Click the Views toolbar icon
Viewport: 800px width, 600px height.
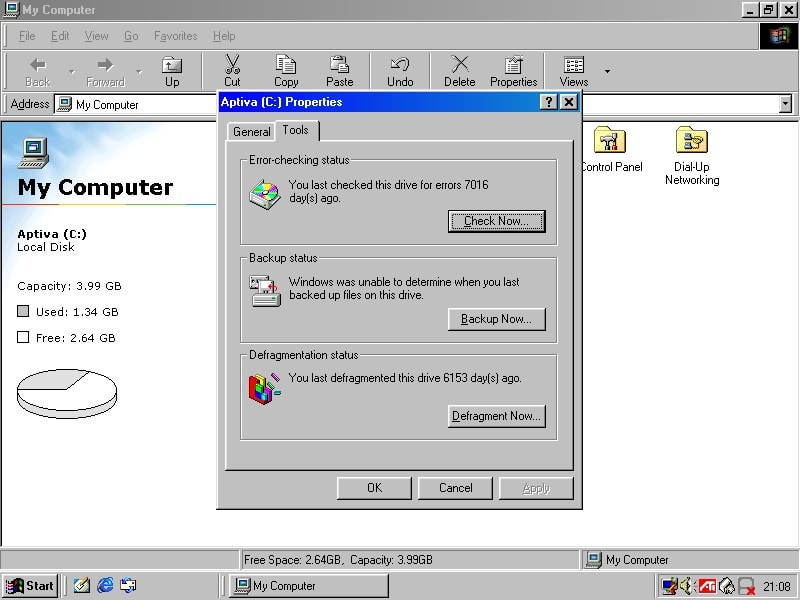573,71
